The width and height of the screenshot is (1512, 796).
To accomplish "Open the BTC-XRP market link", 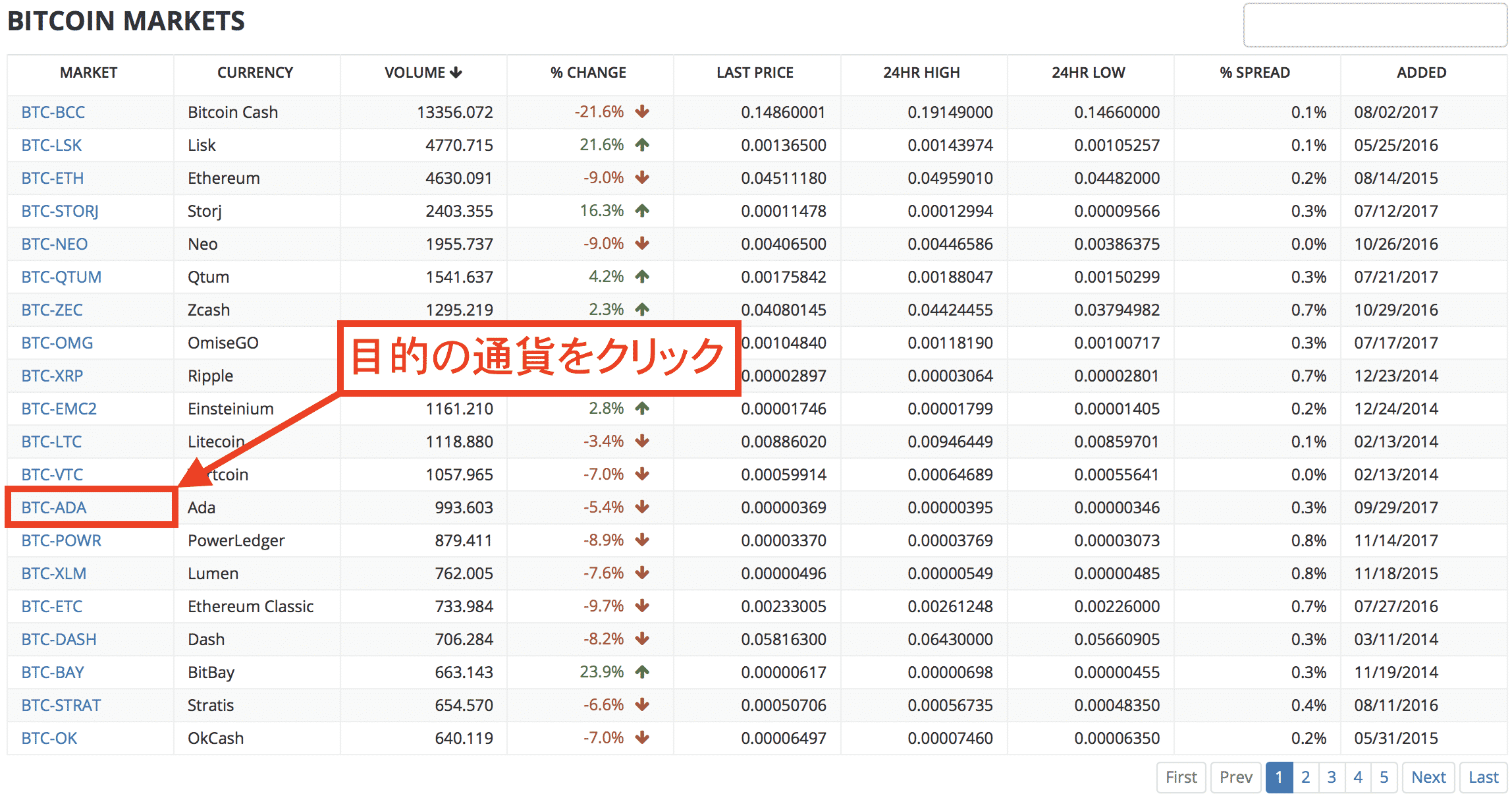I will [52, 376].
